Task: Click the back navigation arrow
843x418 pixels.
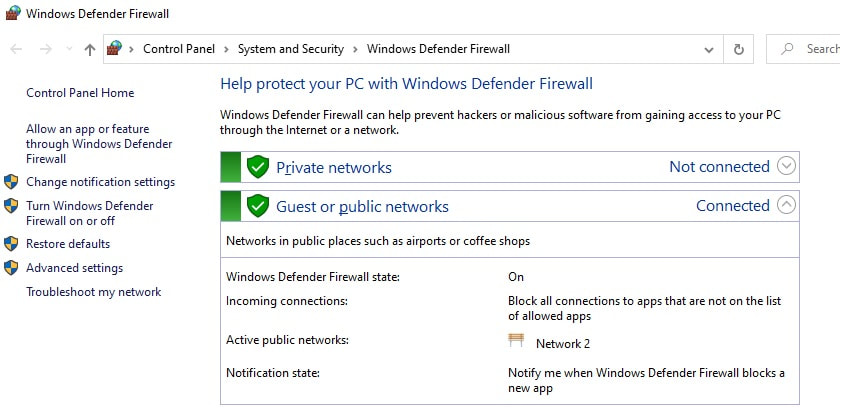Action: (16, 49)
